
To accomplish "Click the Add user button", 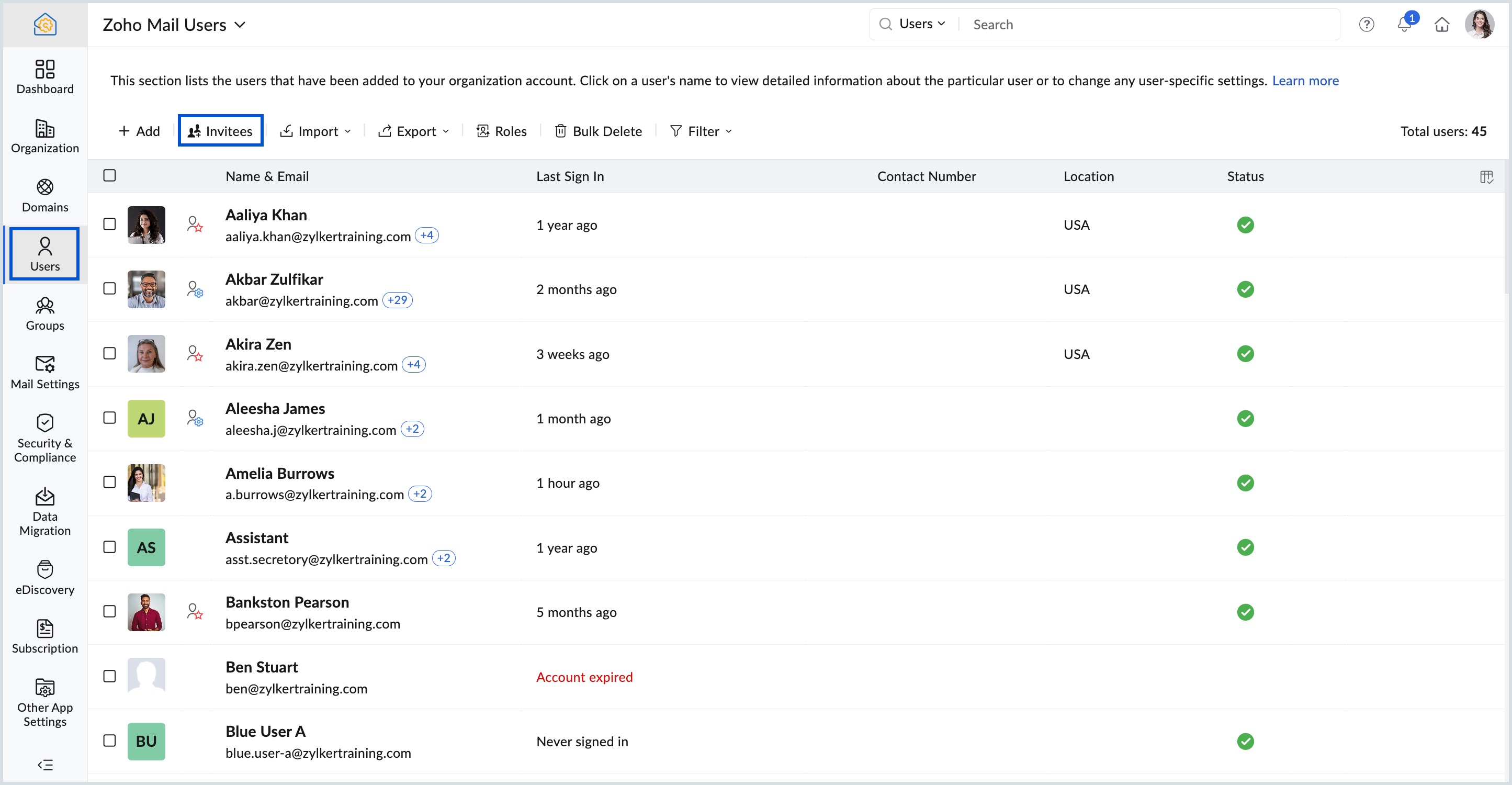I will [139, 131].
